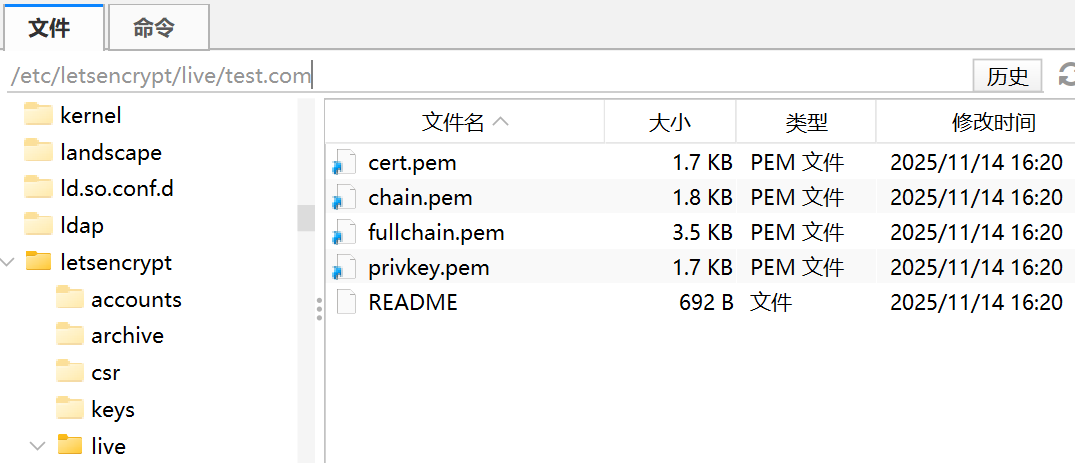The image size is (1075, 463).
Task: Click the README file icon
Action: pos(346,303)
